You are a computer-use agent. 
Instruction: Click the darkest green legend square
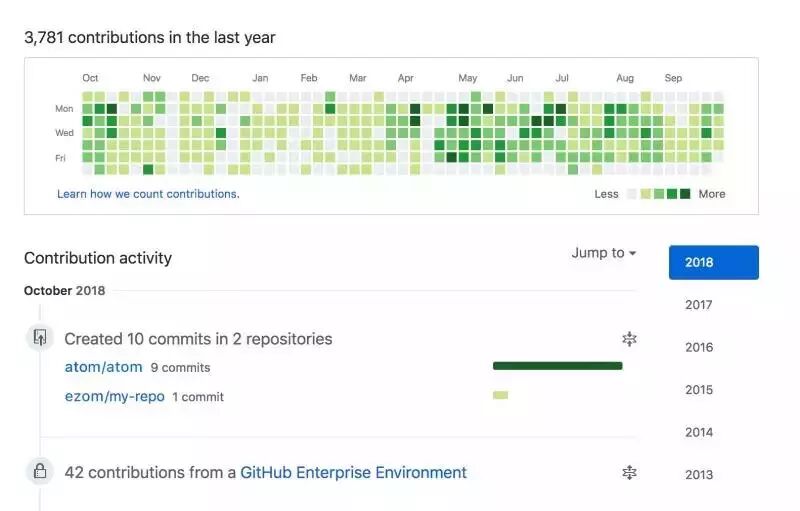tap(685, 194)
